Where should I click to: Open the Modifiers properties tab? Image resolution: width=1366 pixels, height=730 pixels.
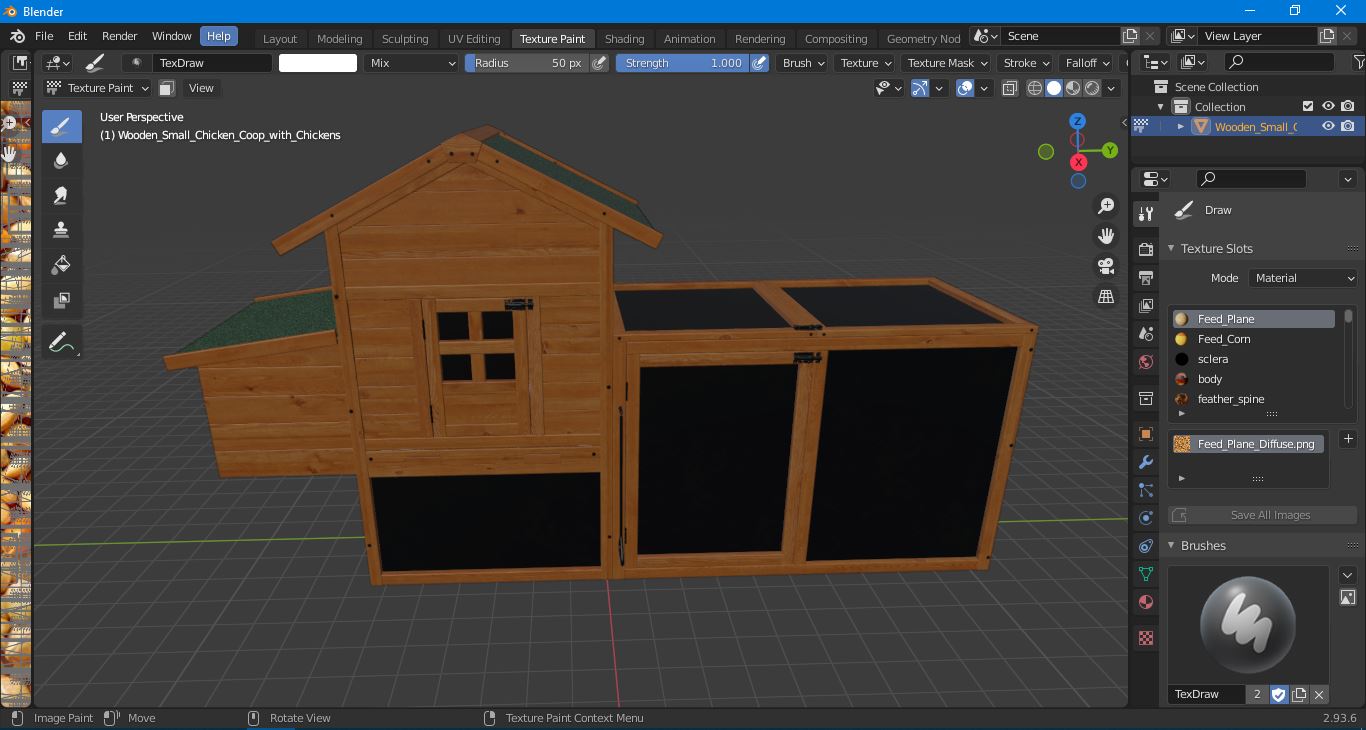coord(1146,462)
